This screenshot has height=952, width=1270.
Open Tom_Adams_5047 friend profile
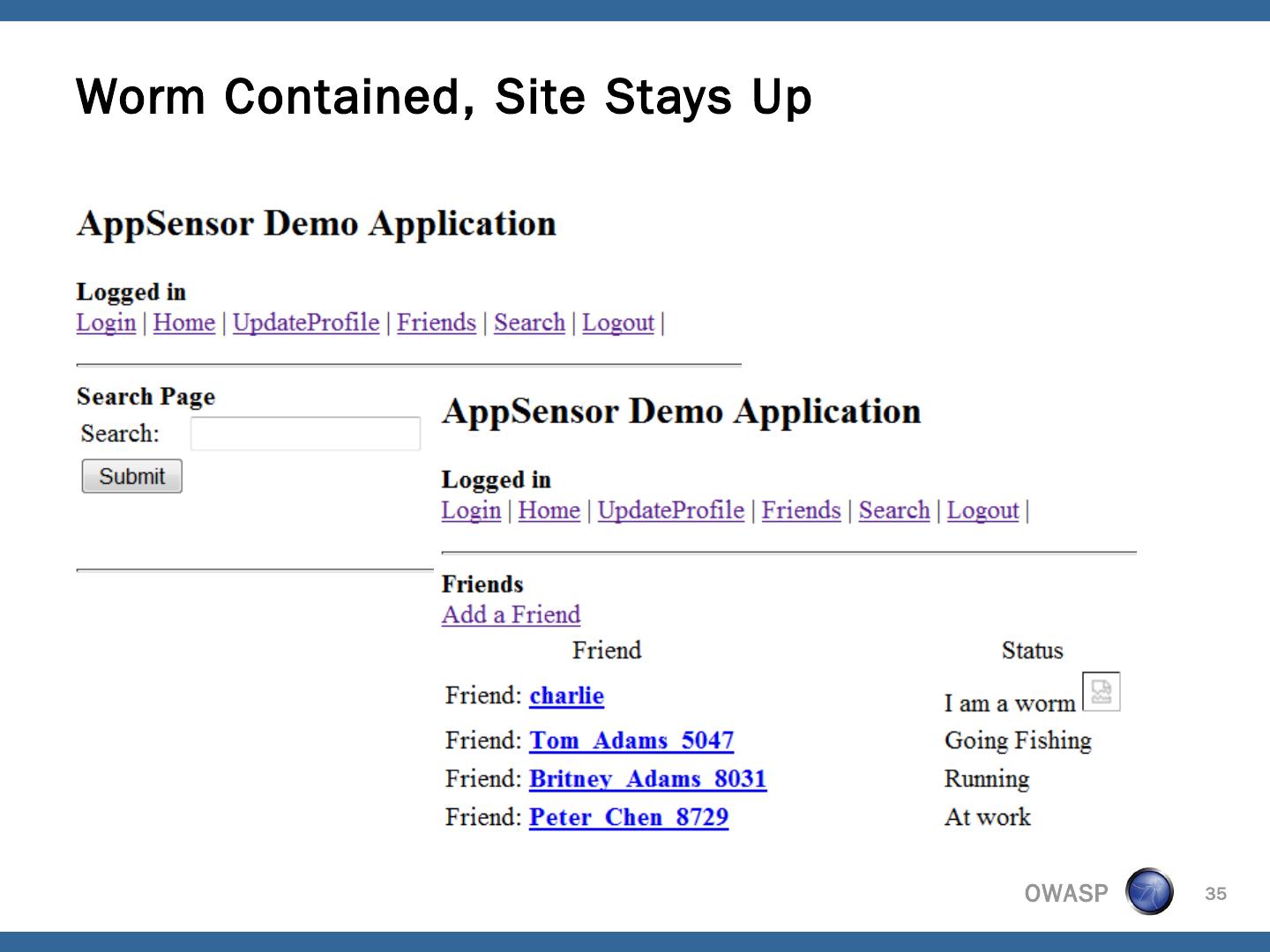(x=631, y=740)
